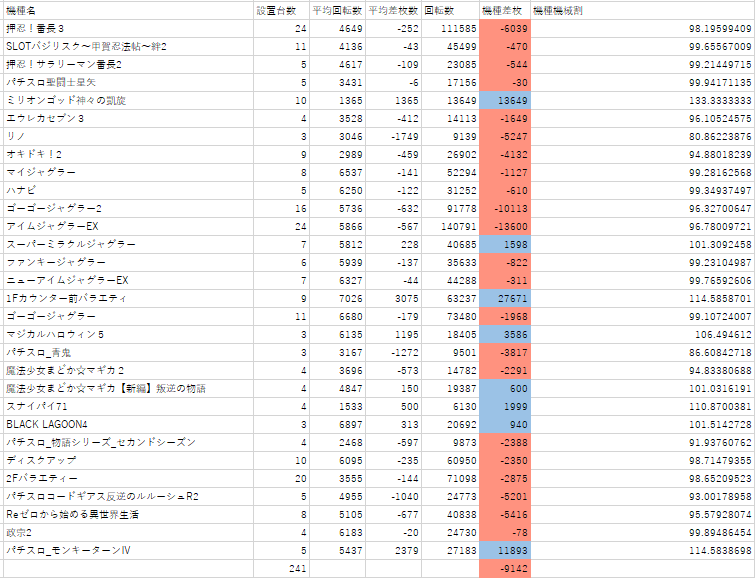
Task: Select the value 80.86223876
Action: (x=642, y=137)
